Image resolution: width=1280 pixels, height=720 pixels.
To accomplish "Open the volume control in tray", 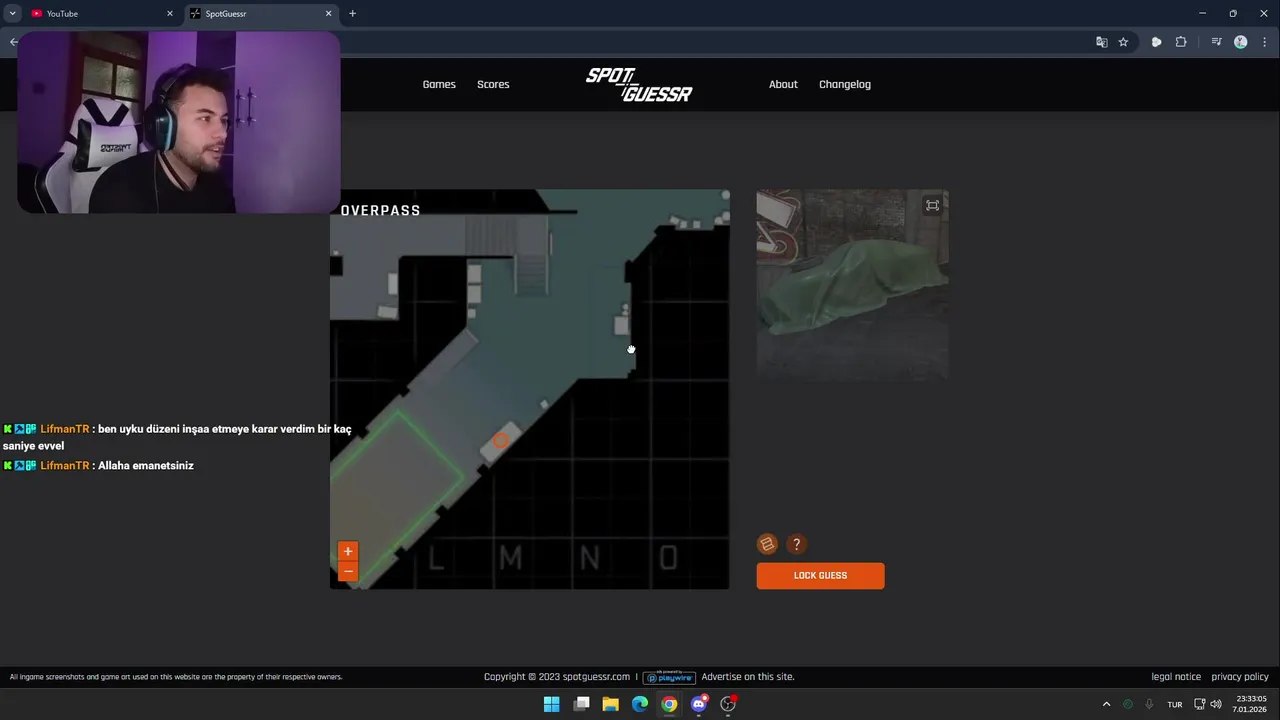I will click(1216, 704).
